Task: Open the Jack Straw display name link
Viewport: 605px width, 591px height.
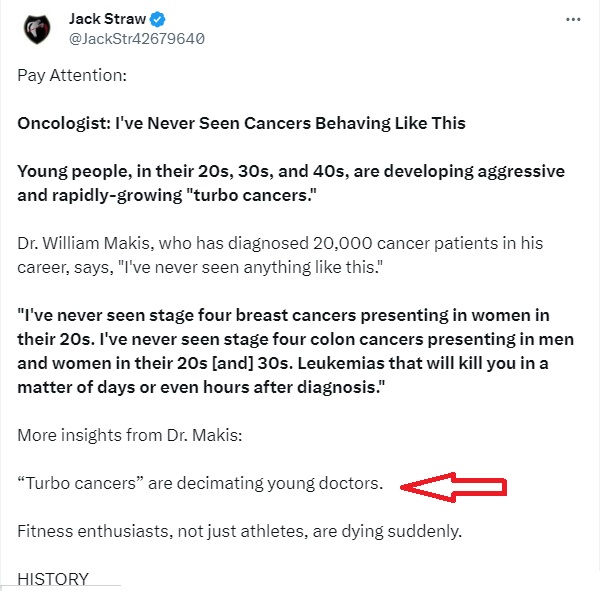Action: tap(107, 19)
